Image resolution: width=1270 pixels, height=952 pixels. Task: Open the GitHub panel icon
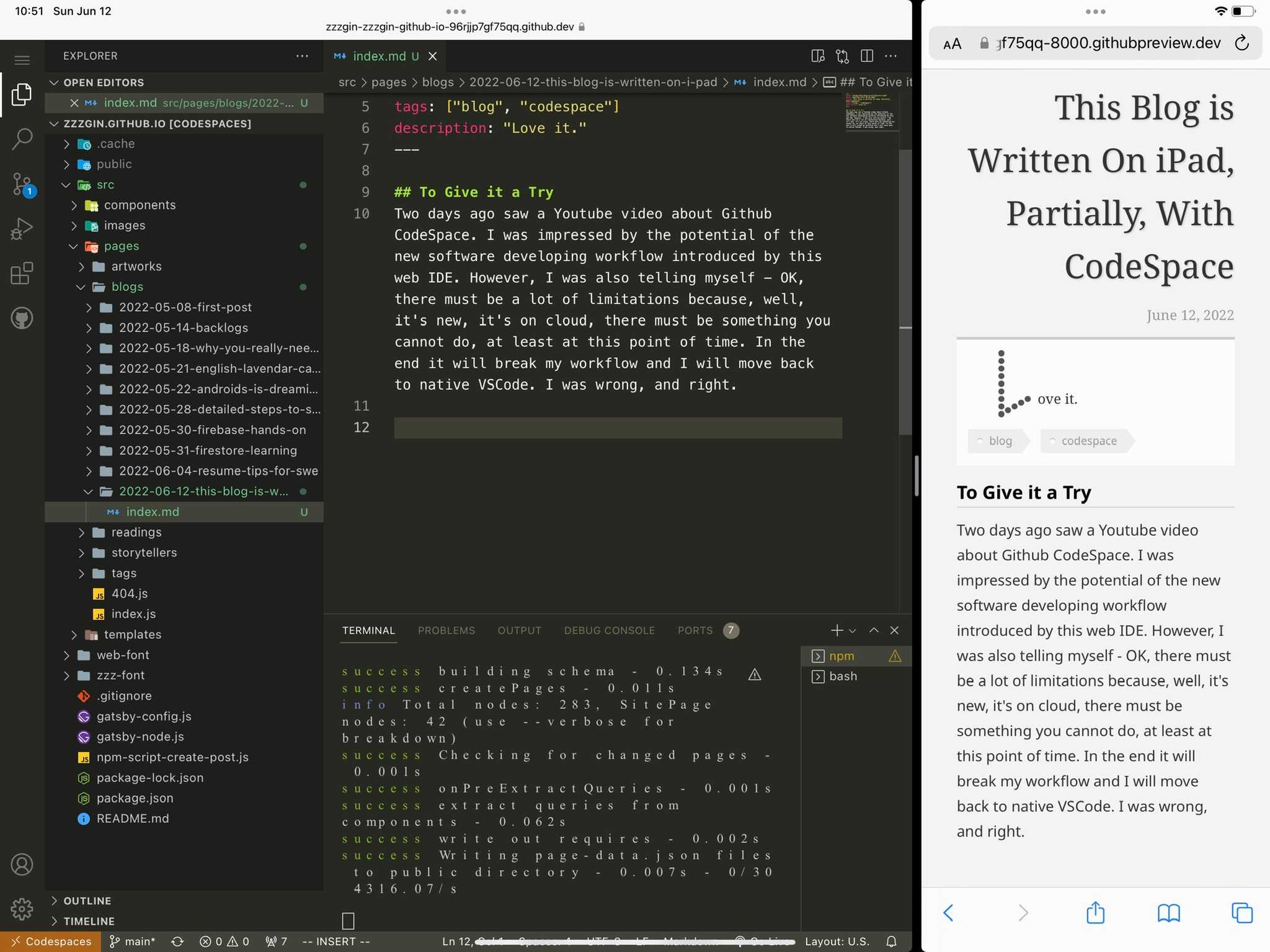click(22, 318)
